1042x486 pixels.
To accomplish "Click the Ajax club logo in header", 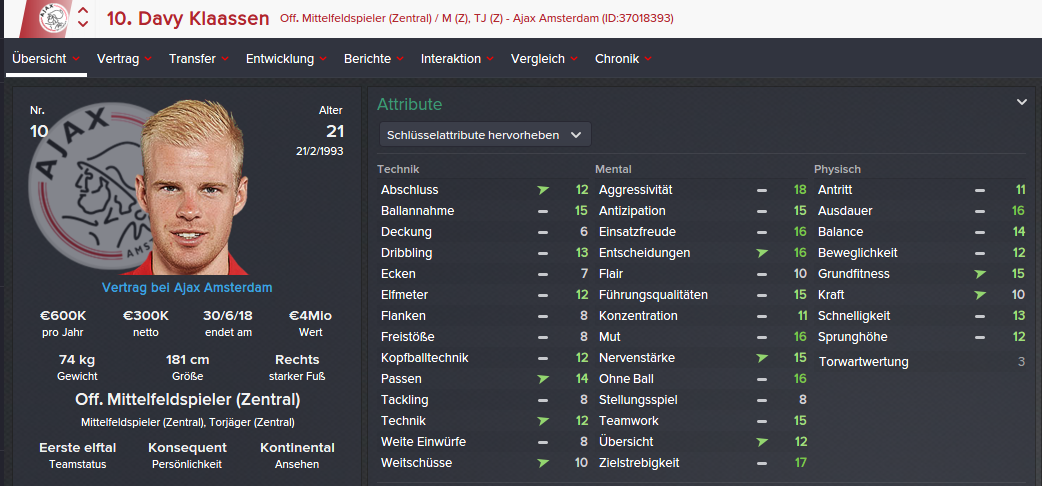I will [x=54, y=17].
